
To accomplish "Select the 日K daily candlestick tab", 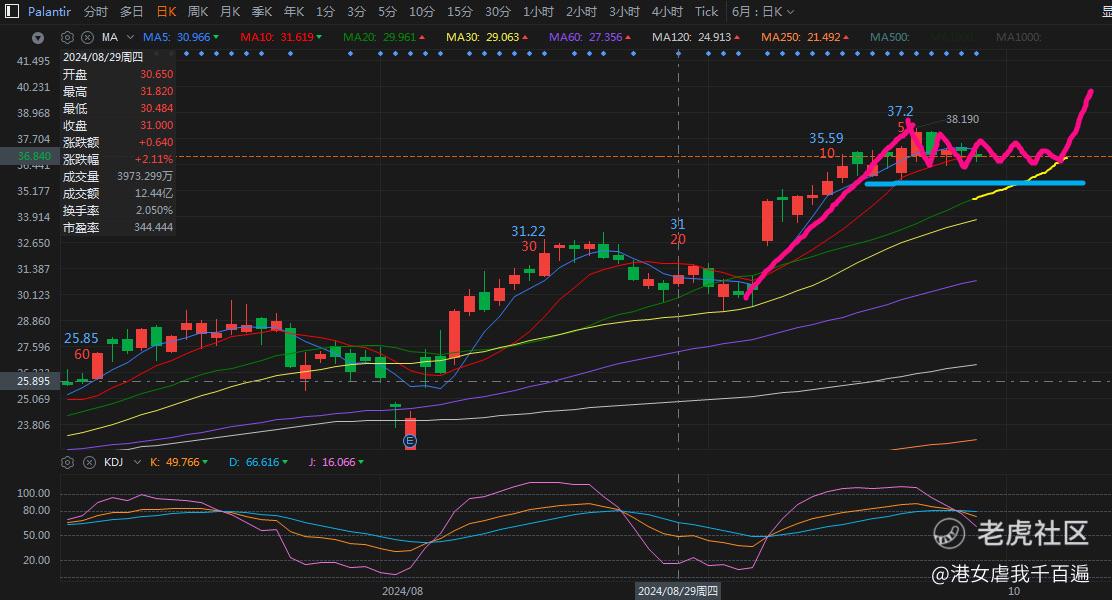I will tap(166, 11).
